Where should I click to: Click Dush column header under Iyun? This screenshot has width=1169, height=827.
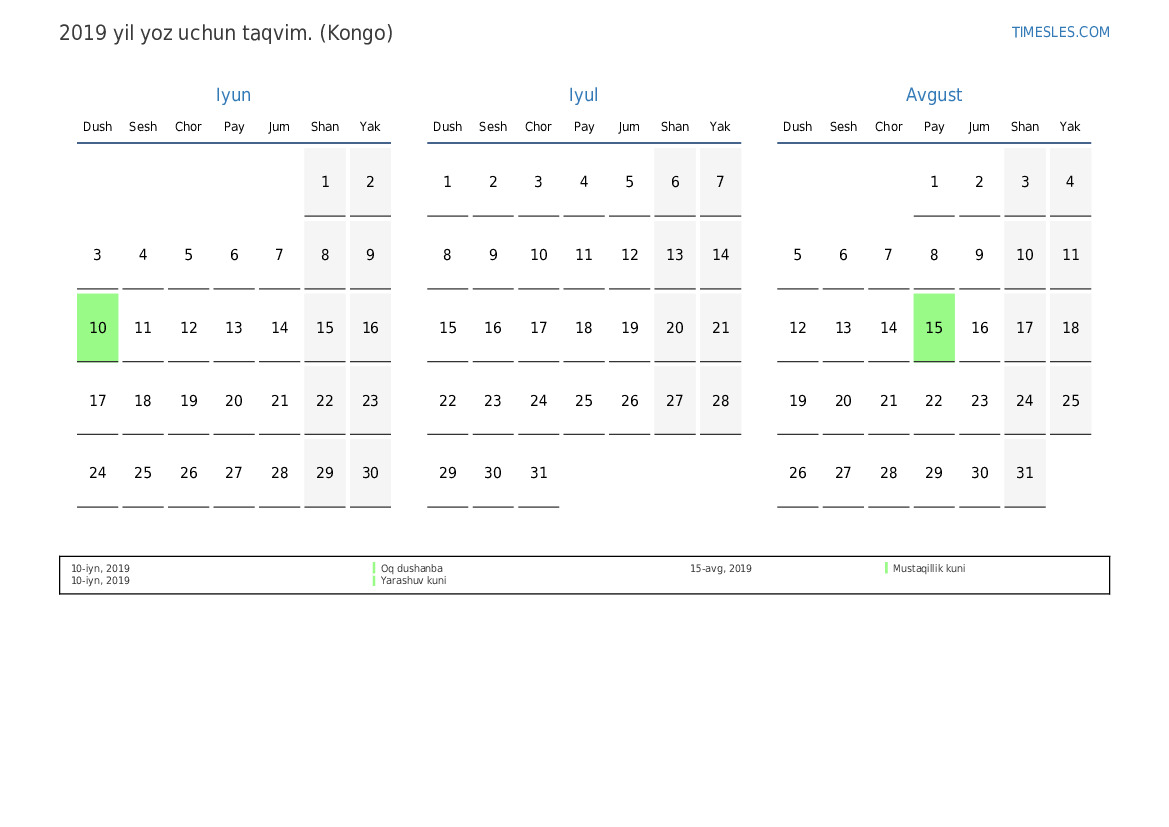click(x=98, y=127)
